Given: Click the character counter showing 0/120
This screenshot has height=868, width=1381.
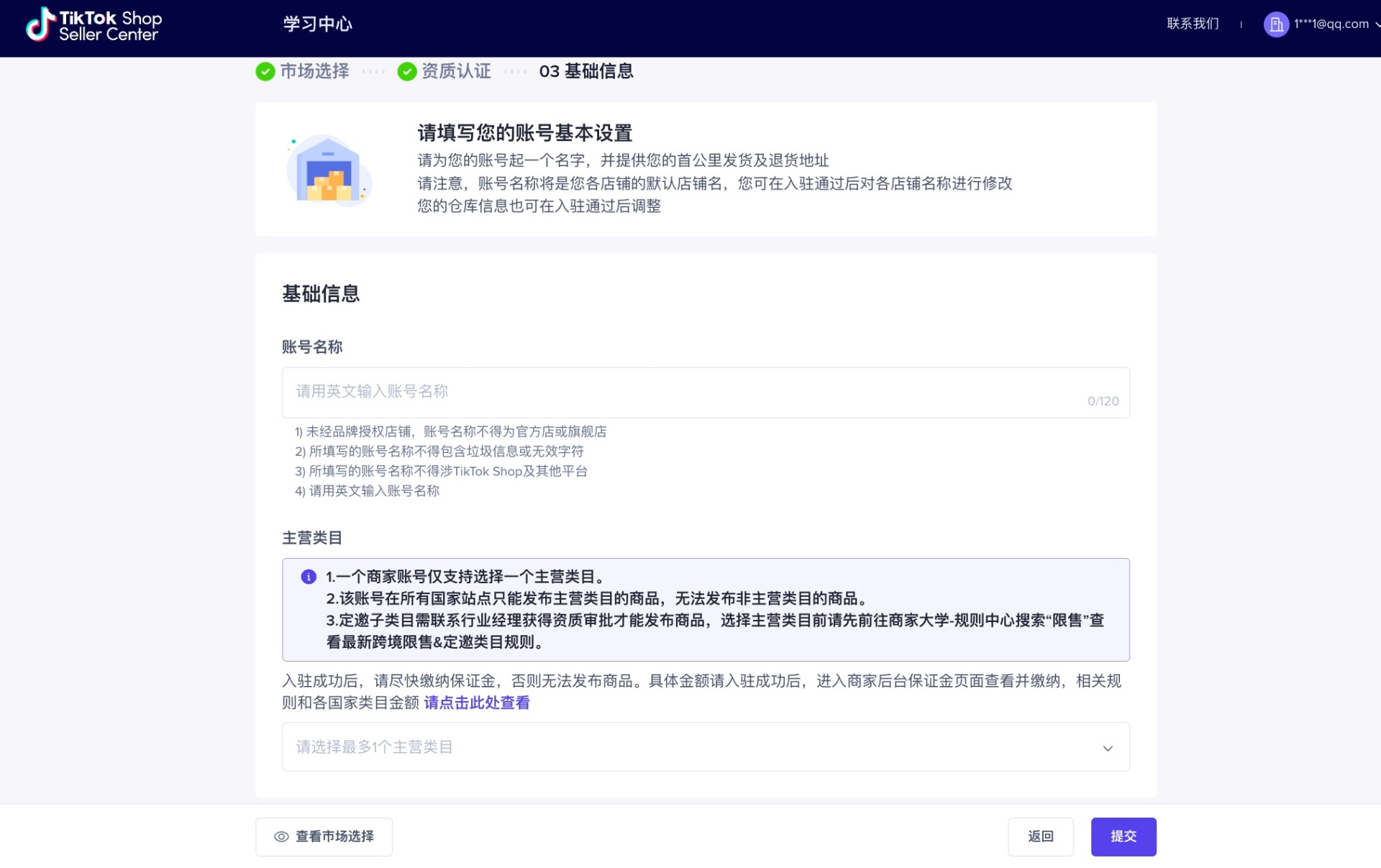Looking at the screenshot, I should click(x=1103, y=401).
